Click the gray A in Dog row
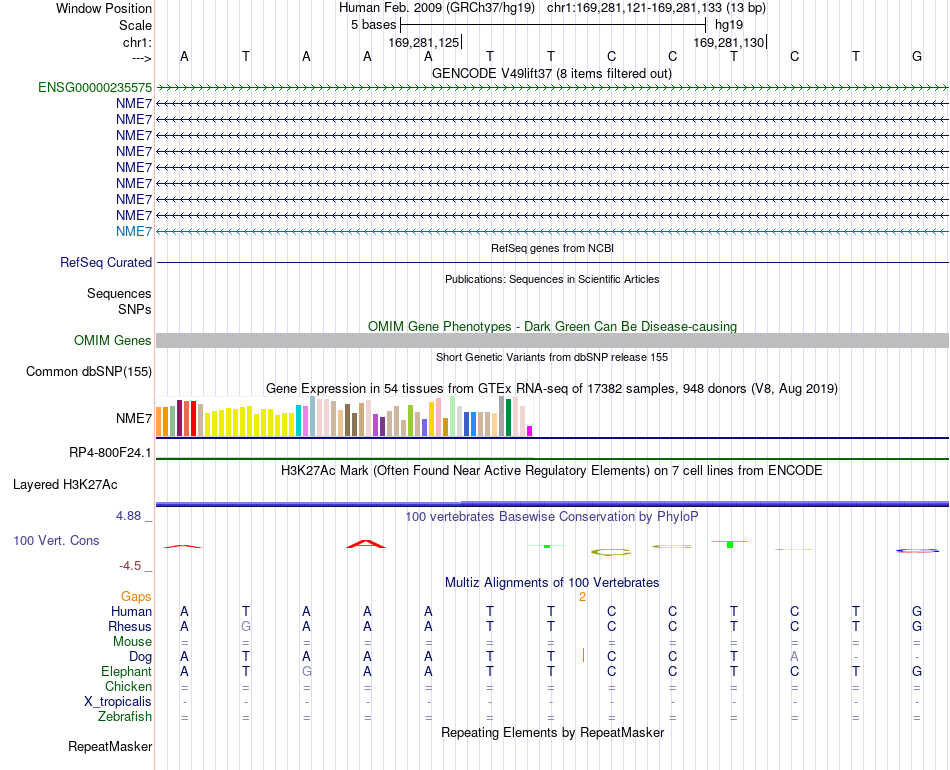The height and width of the screenshot is (770, 950). [x=794, y=657]
